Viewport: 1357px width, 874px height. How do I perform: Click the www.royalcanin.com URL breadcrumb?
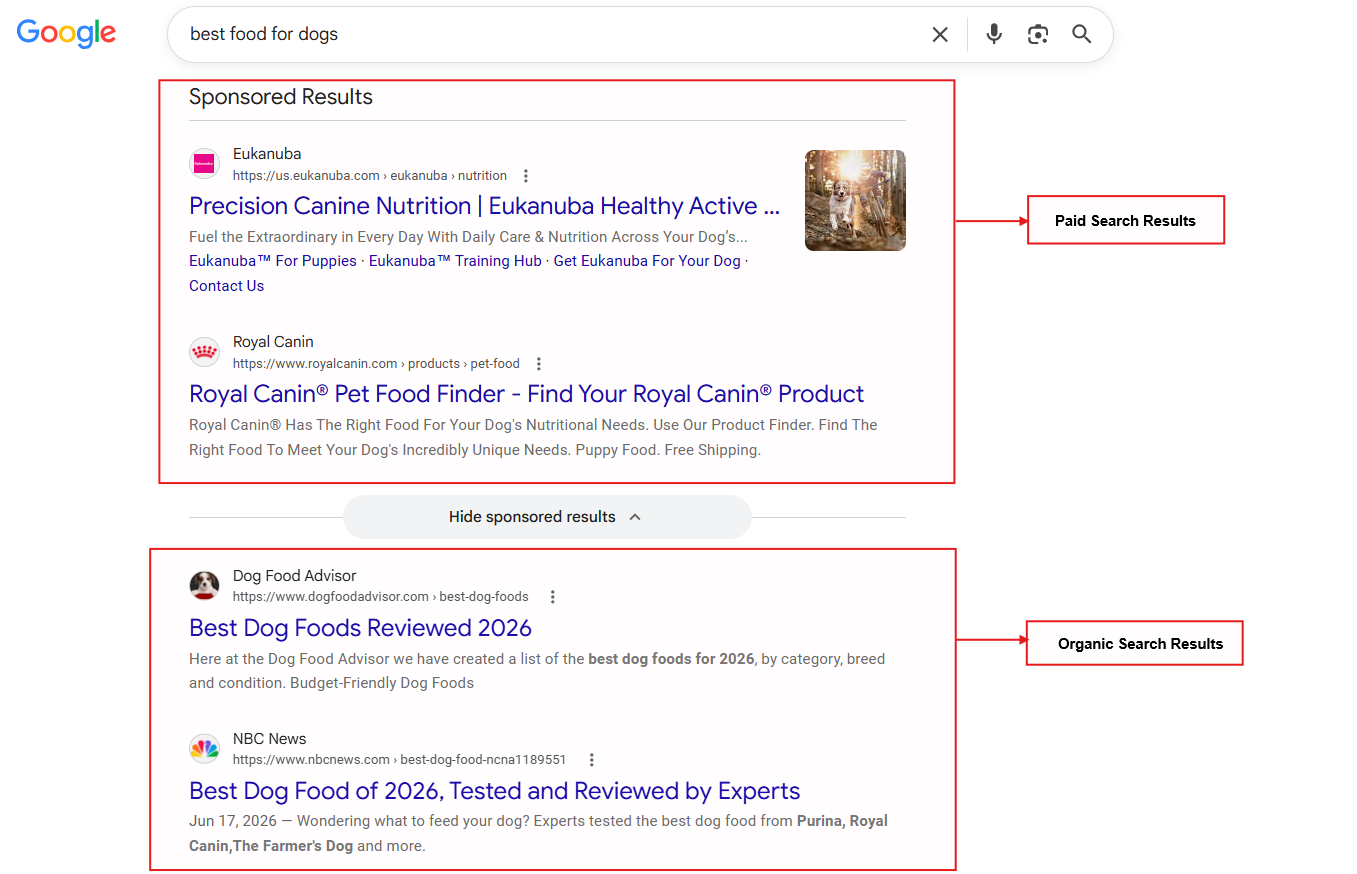click(376, 364)
